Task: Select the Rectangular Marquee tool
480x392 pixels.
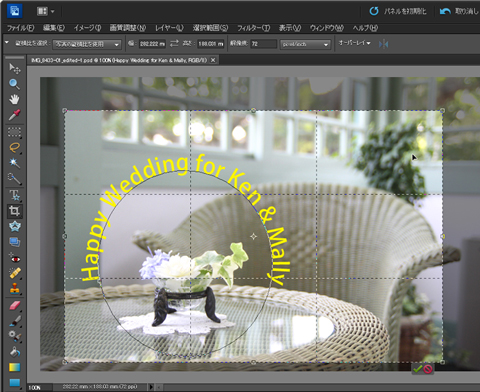Action: pos(14,132)
